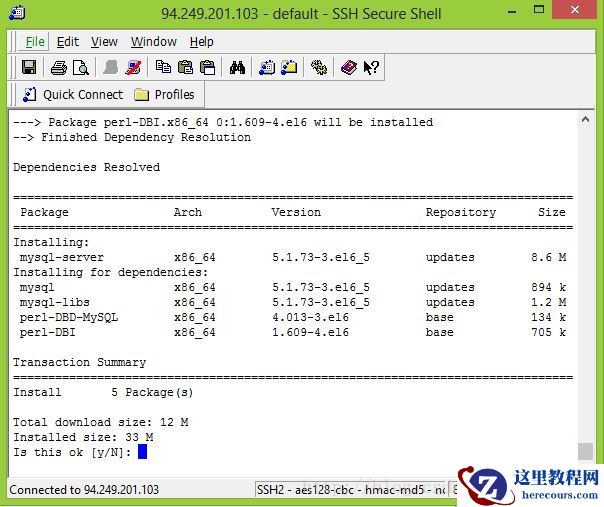604x507 pixels.
Task: Click 'Transaction Summary' heading text
Action: pyautogui.click(x=80, y=363)
